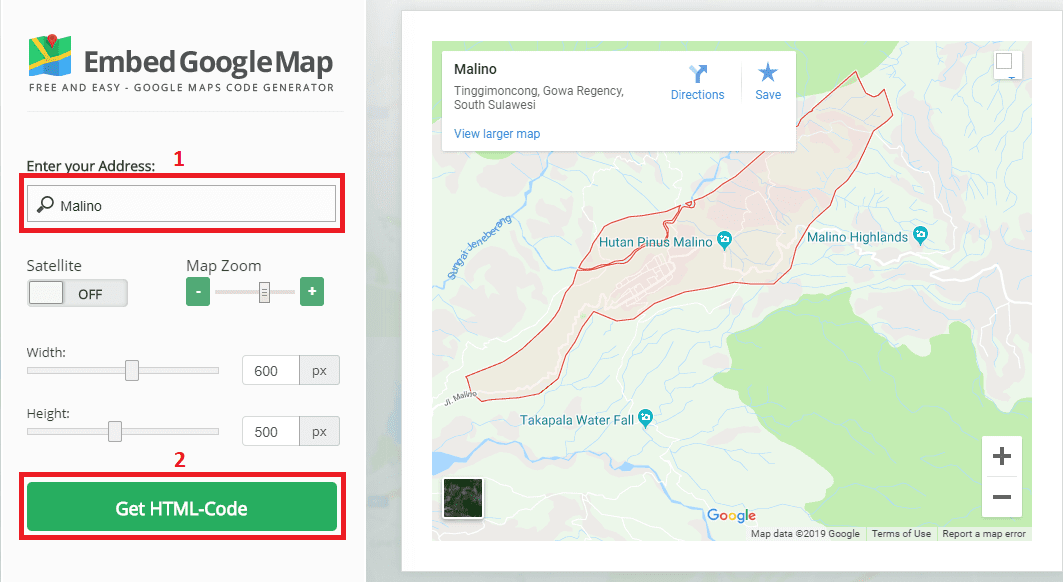This screenshot has width=1063, height=582.
Task: Click the Takapala Water Fall camera marker
Action: click(645, 418)
